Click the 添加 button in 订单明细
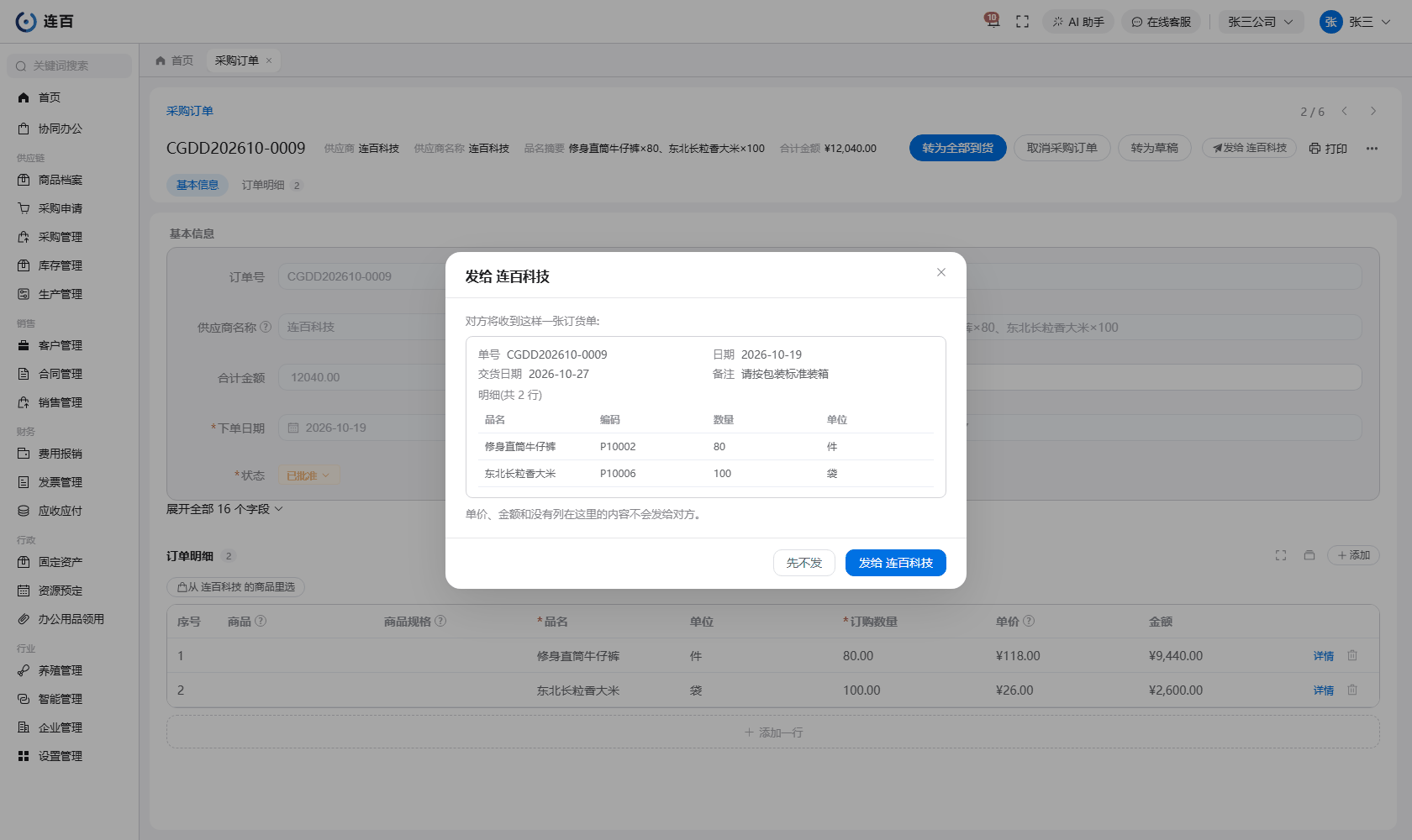The image size is (1412, 840). pos(1353,555)
